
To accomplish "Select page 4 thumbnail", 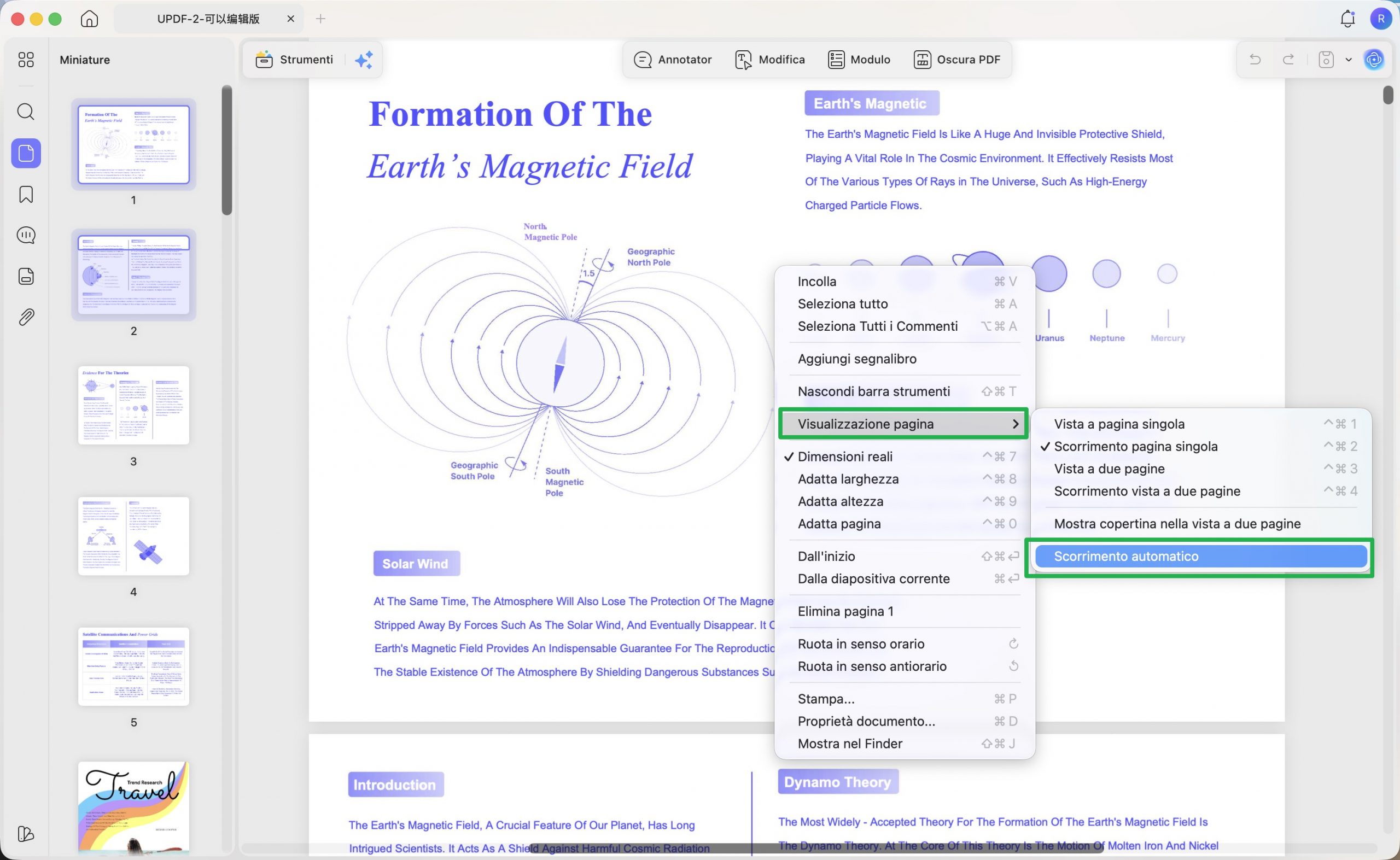I will click(x=133, y=536).
